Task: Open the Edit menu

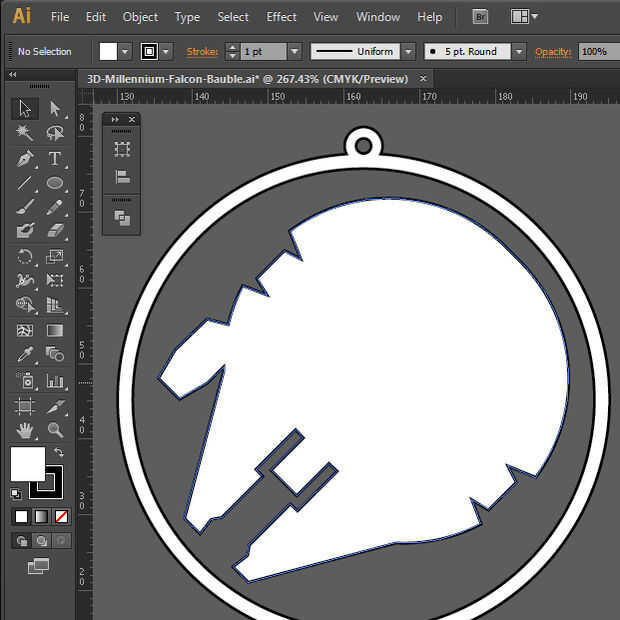Action: click(x=96, y=17)
